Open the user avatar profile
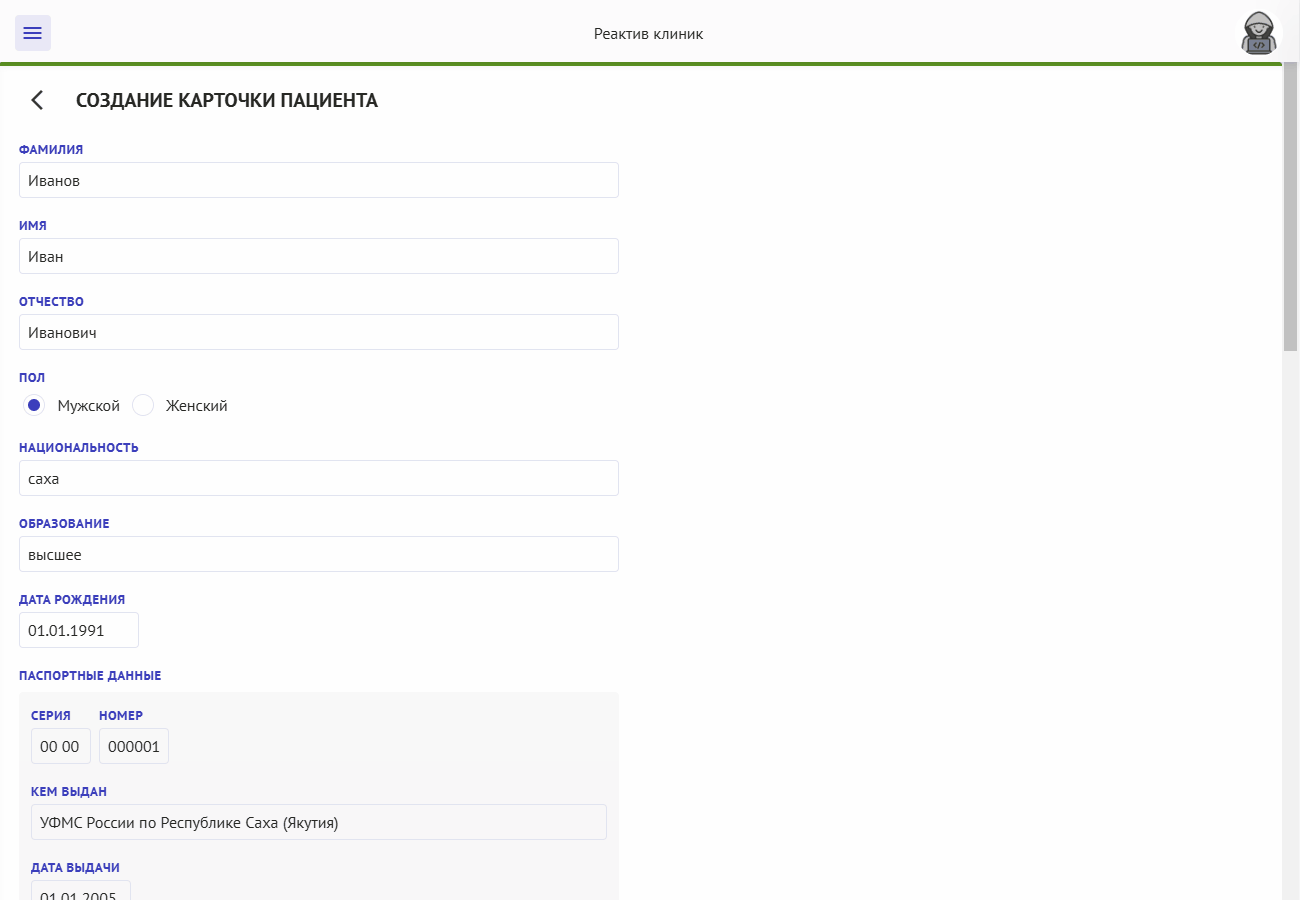 pos(1259,34)
